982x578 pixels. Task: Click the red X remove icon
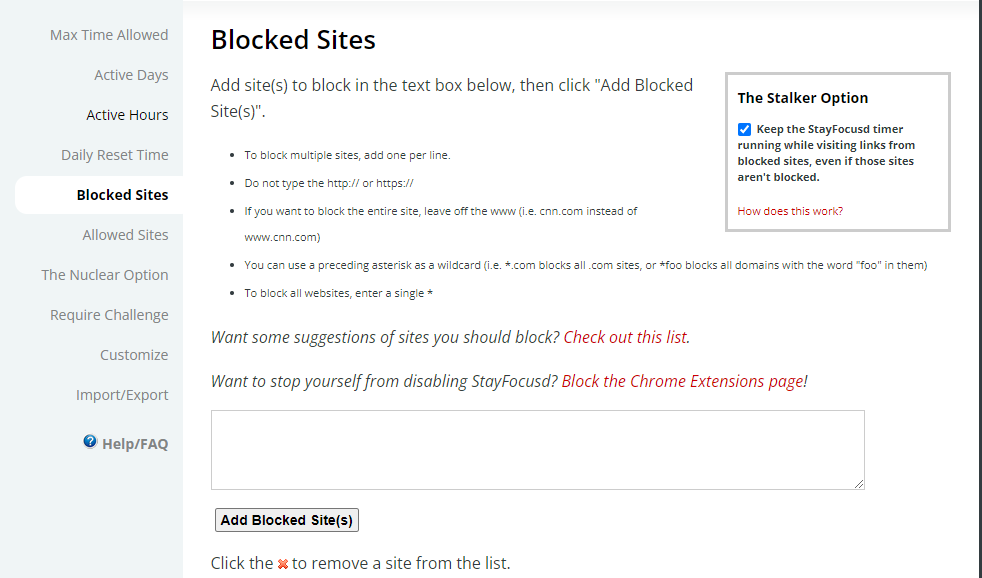282,564
